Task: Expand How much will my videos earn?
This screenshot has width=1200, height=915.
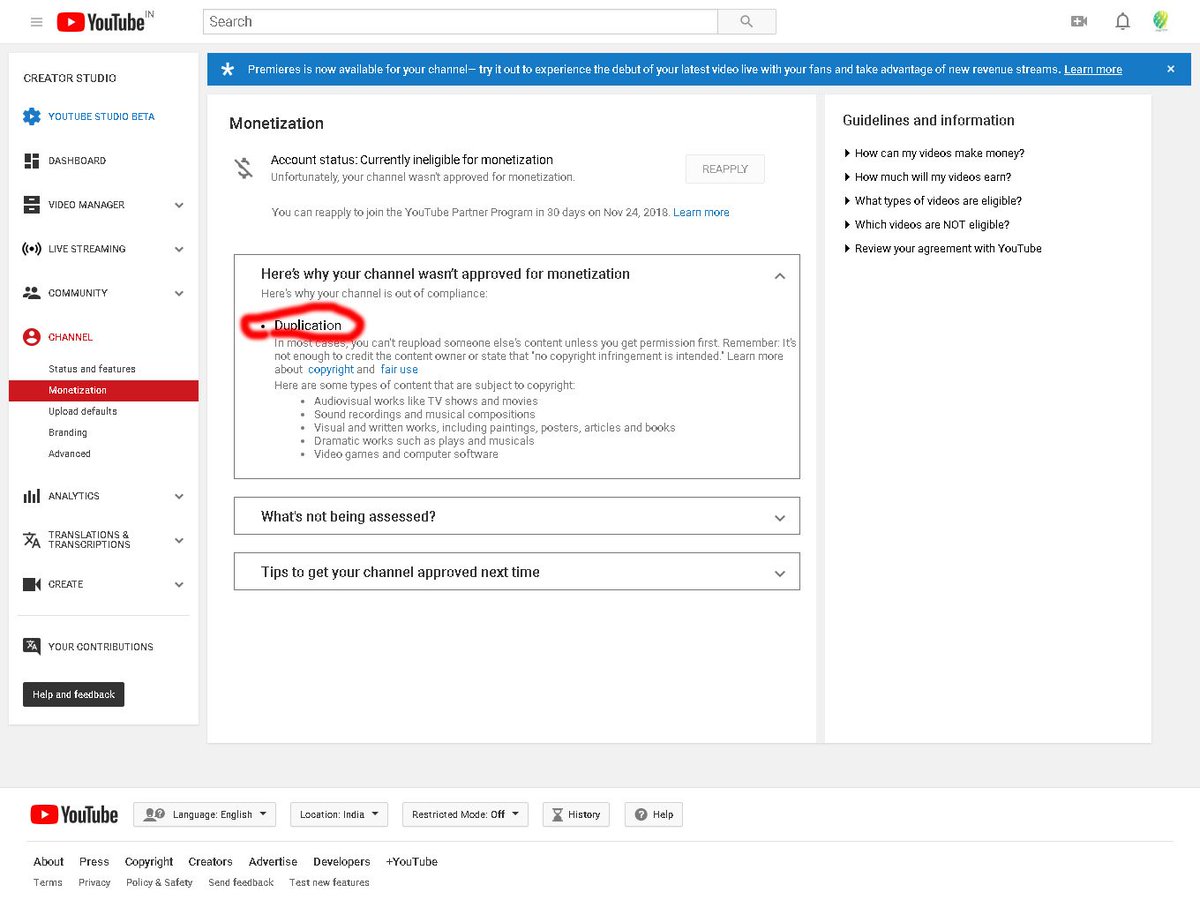Action: click(928, 177)
